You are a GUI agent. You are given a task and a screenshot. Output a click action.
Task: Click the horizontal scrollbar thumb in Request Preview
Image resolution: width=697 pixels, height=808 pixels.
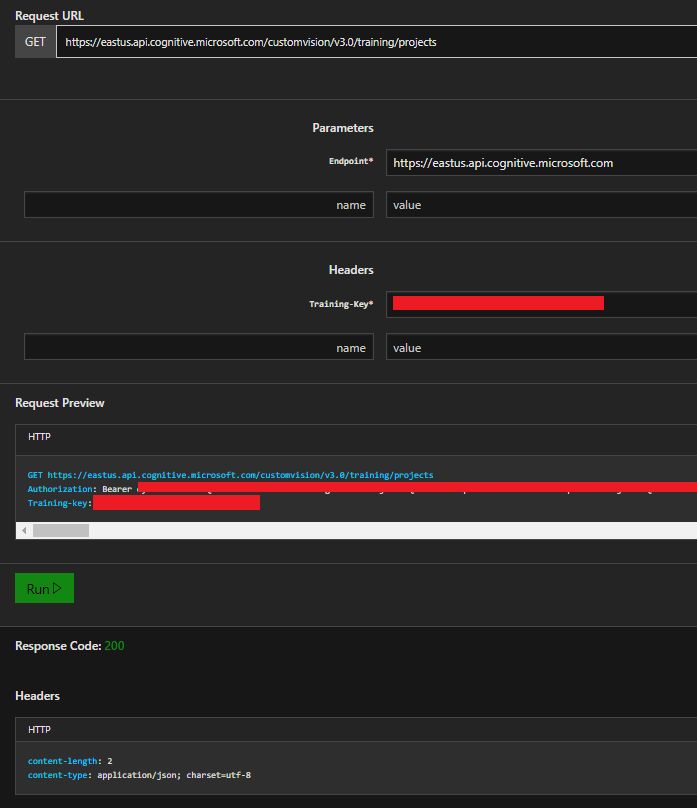pos(61,530)
